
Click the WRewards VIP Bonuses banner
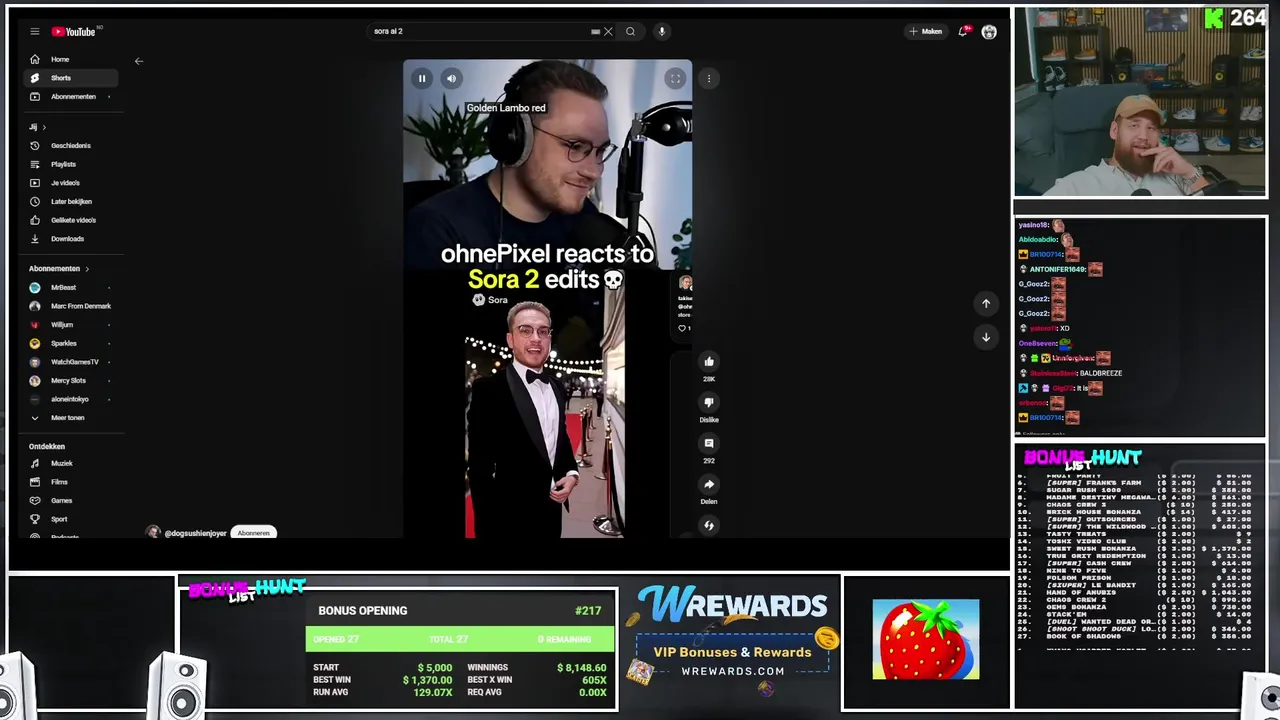tap(733, 651)
